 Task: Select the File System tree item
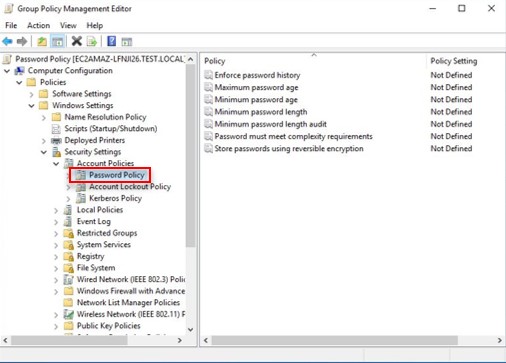pyautogui.click(x=96, y=268)
